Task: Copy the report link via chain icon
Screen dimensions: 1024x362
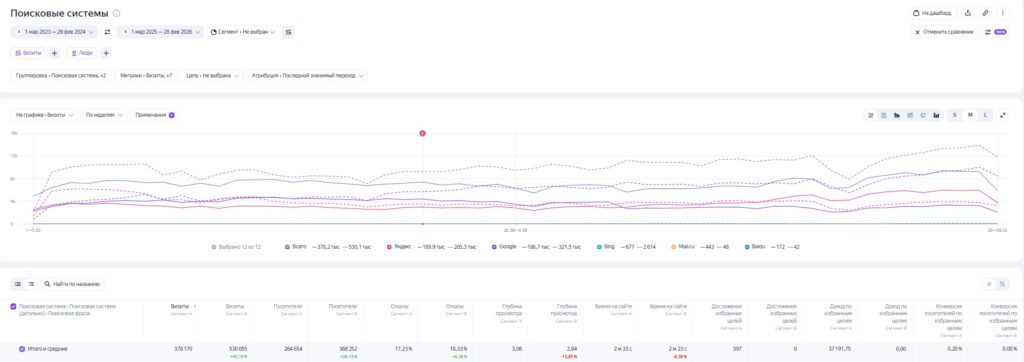Action: tap(985, 12)
